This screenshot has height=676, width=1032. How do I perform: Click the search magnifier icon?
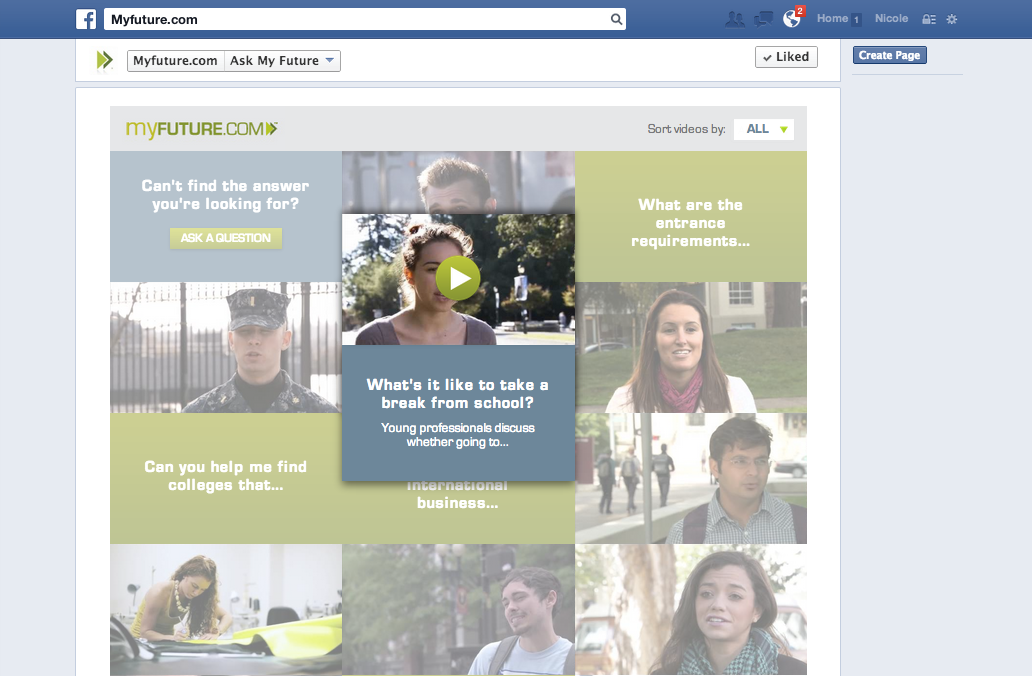(x=616, y=19)
